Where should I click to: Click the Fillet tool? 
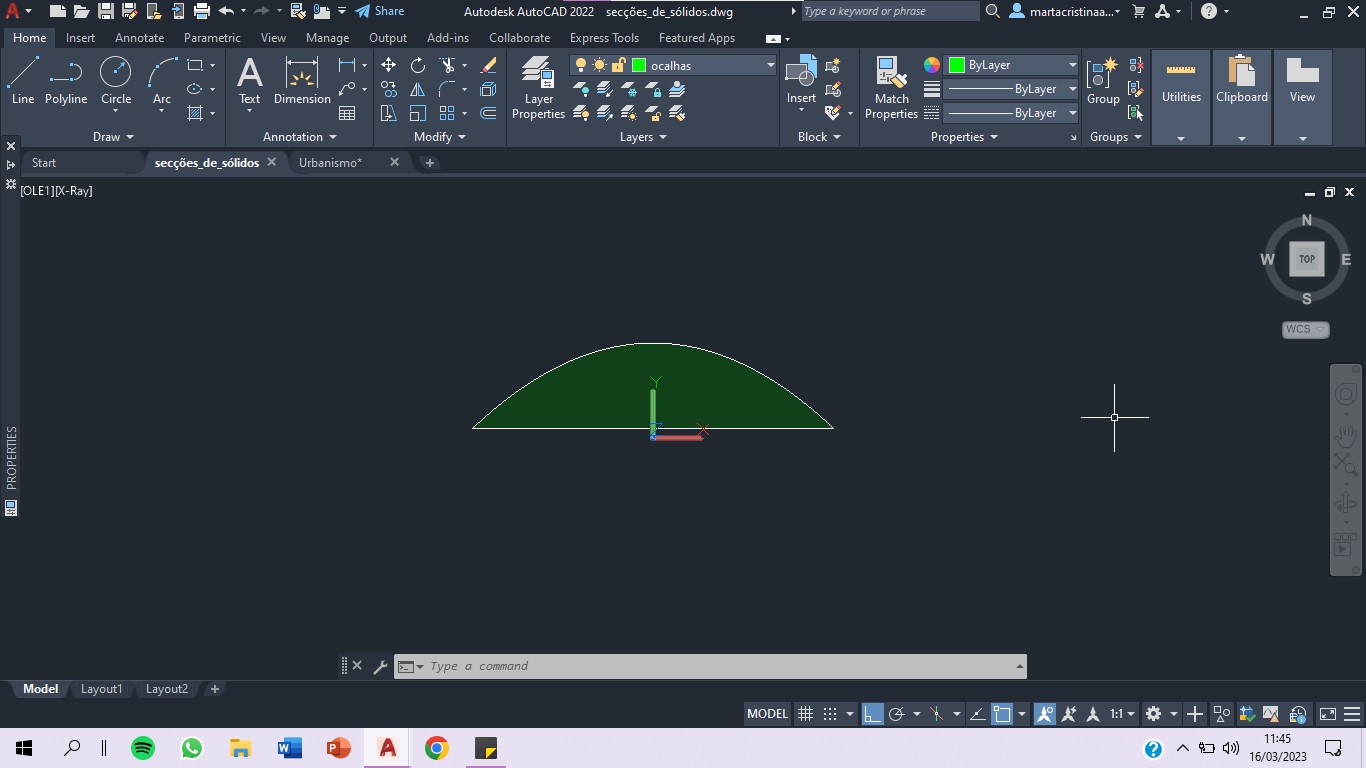(x=447, y=89)
